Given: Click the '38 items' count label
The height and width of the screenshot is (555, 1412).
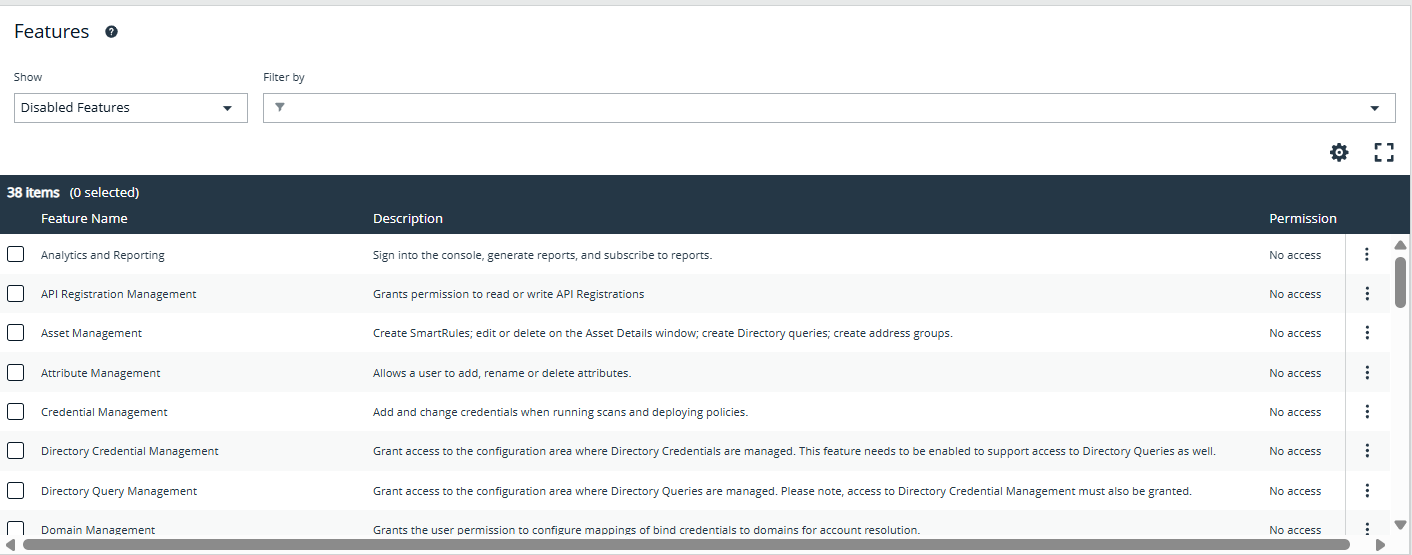Looking at the screenshot, I should [33, 192].
